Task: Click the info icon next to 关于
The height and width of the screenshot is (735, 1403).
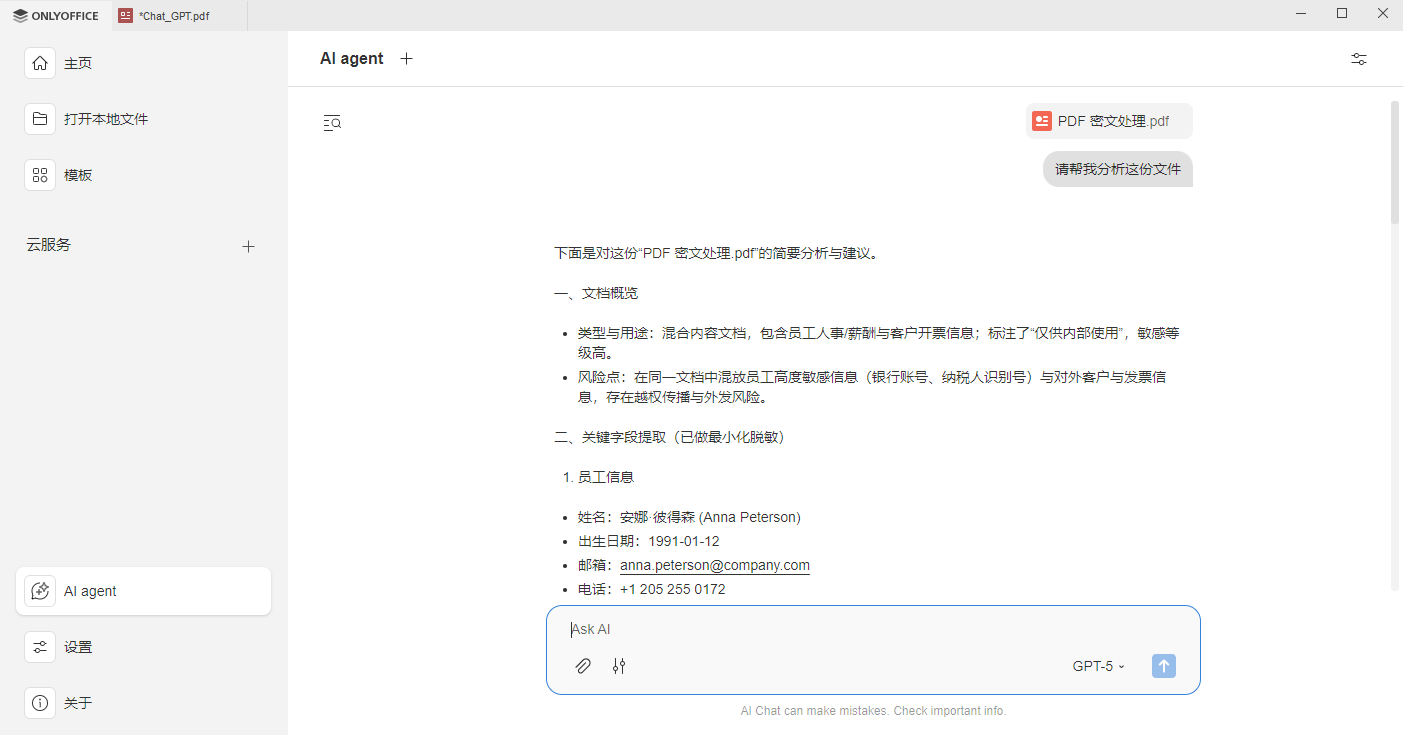Action: [x=40, y=703]
